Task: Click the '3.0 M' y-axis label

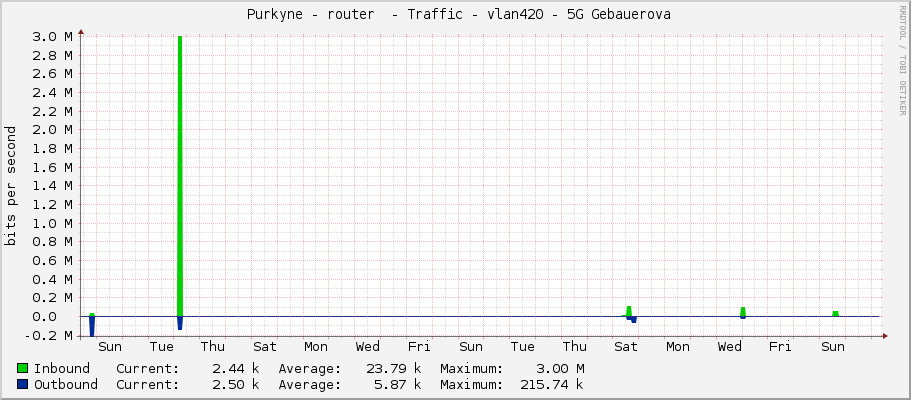Action: point(52,37)
